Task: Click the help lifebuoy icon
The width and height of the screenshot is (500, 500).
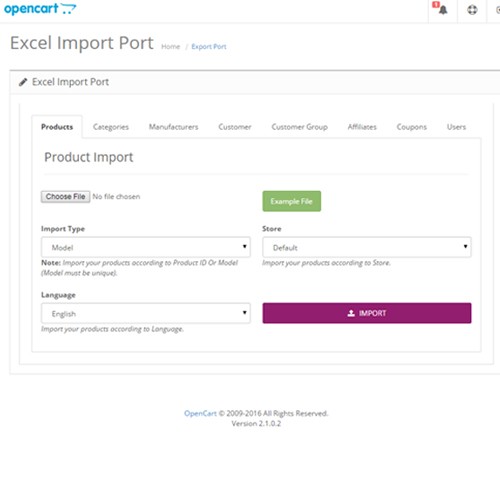Action: click(x=472, y=10)
